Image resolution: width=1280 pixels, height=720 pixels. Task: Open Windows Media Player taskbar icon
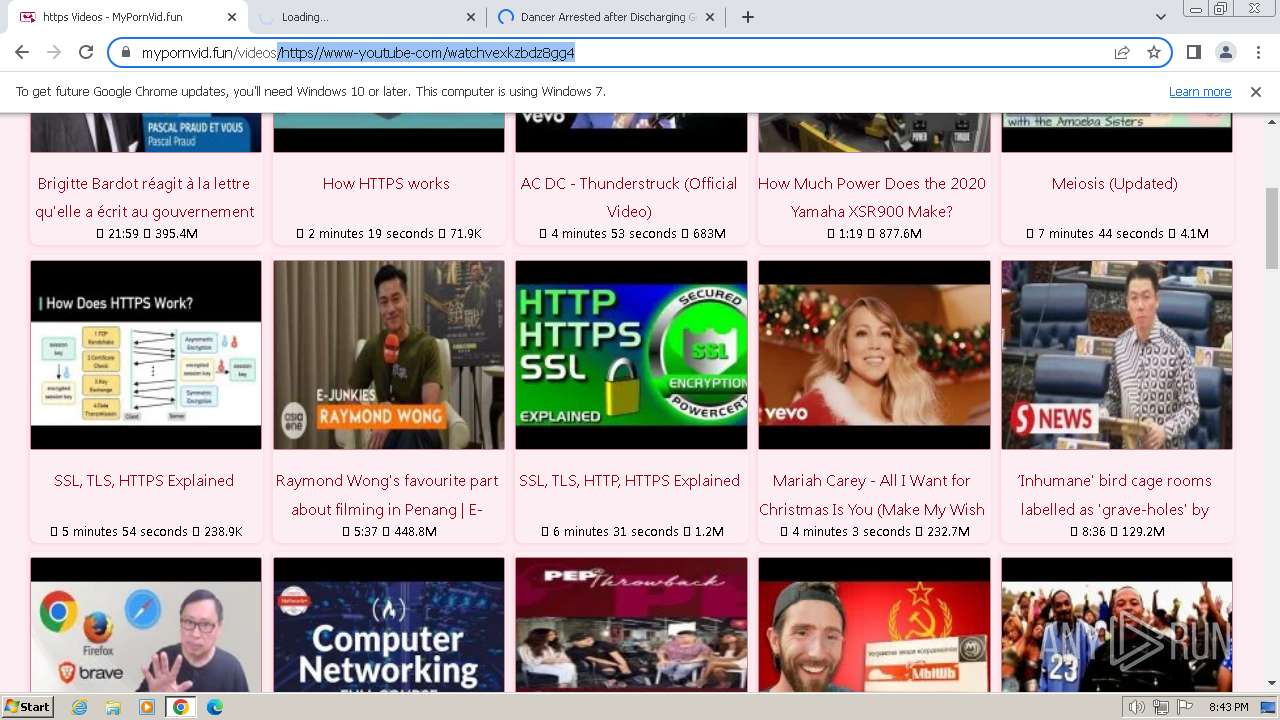point(147,707)
